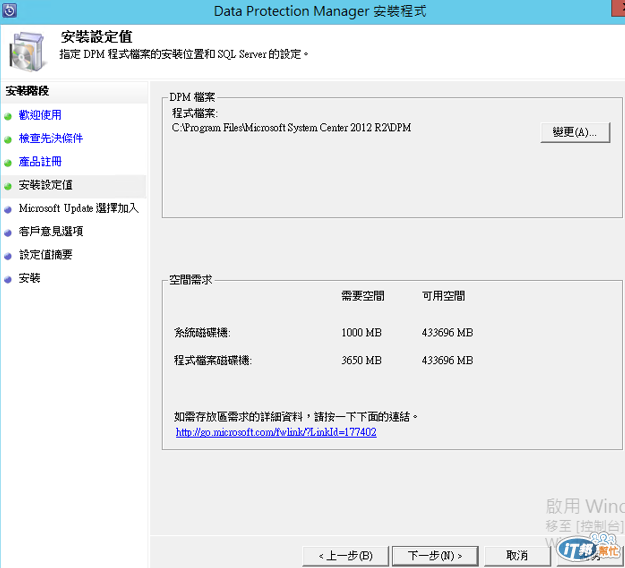Screen dimensions: 625x568
Task: Click the 需要空間 column header
Action: 363,296
